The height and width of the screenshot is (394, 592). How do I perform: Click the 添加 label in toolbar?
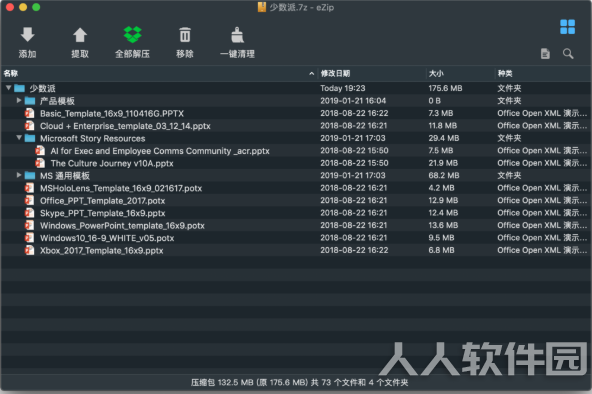[x=28, y=54]
